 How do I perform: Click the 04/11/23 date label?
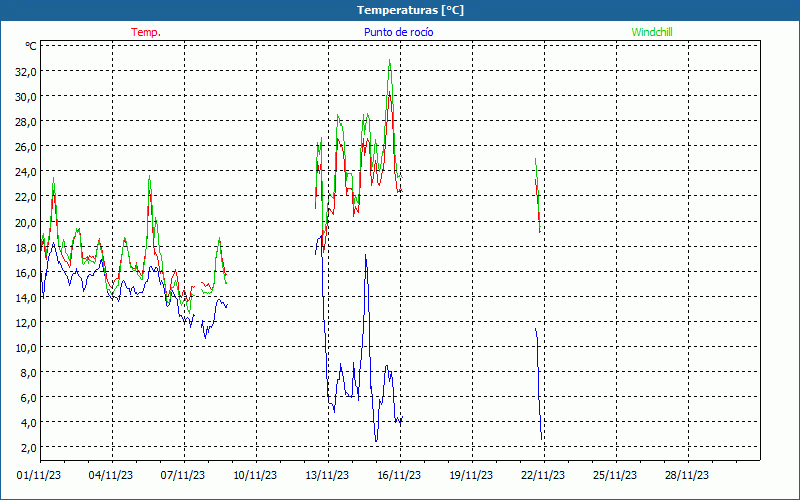click(x=111, y=475)
